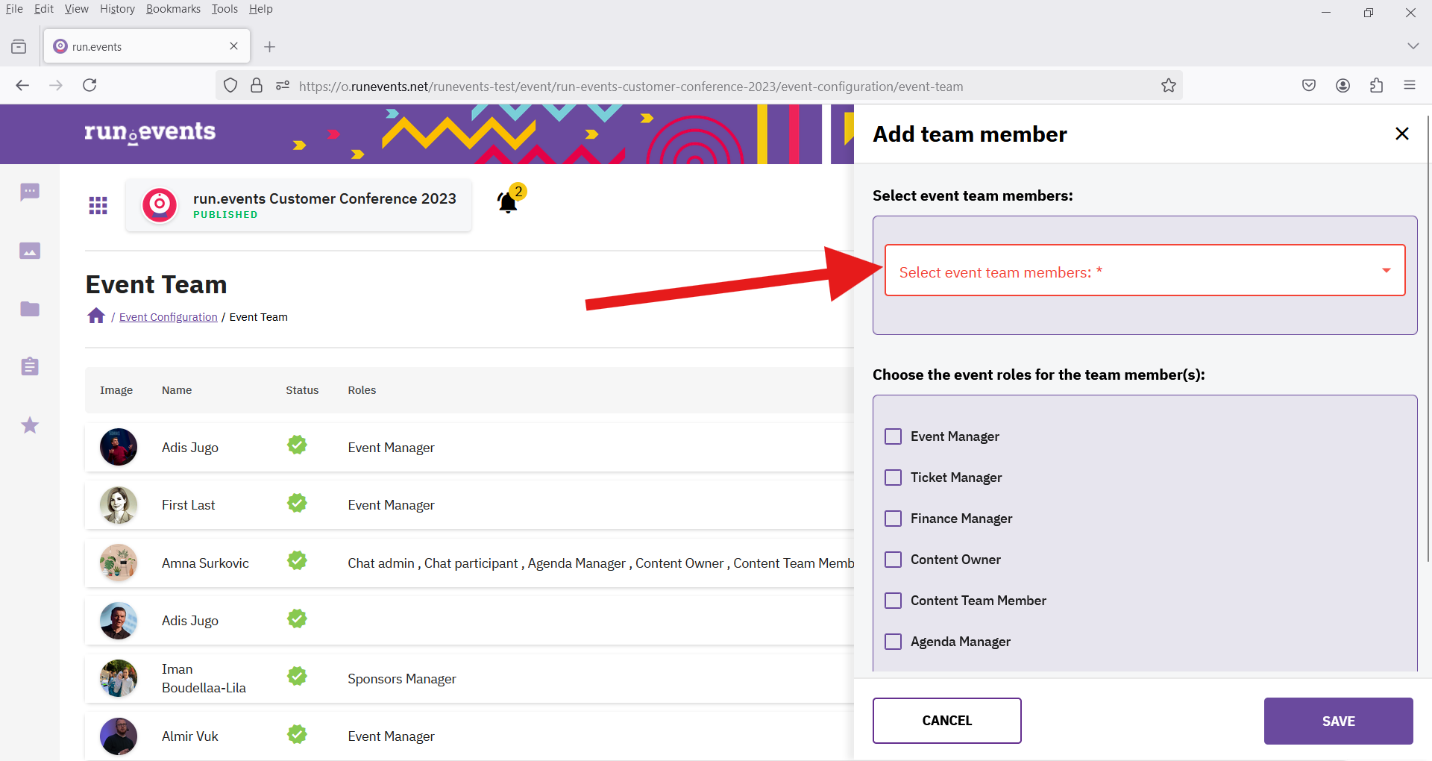Check the Finance Manager role
Viewport: 1432px width, 761px height.
point(893,518)
